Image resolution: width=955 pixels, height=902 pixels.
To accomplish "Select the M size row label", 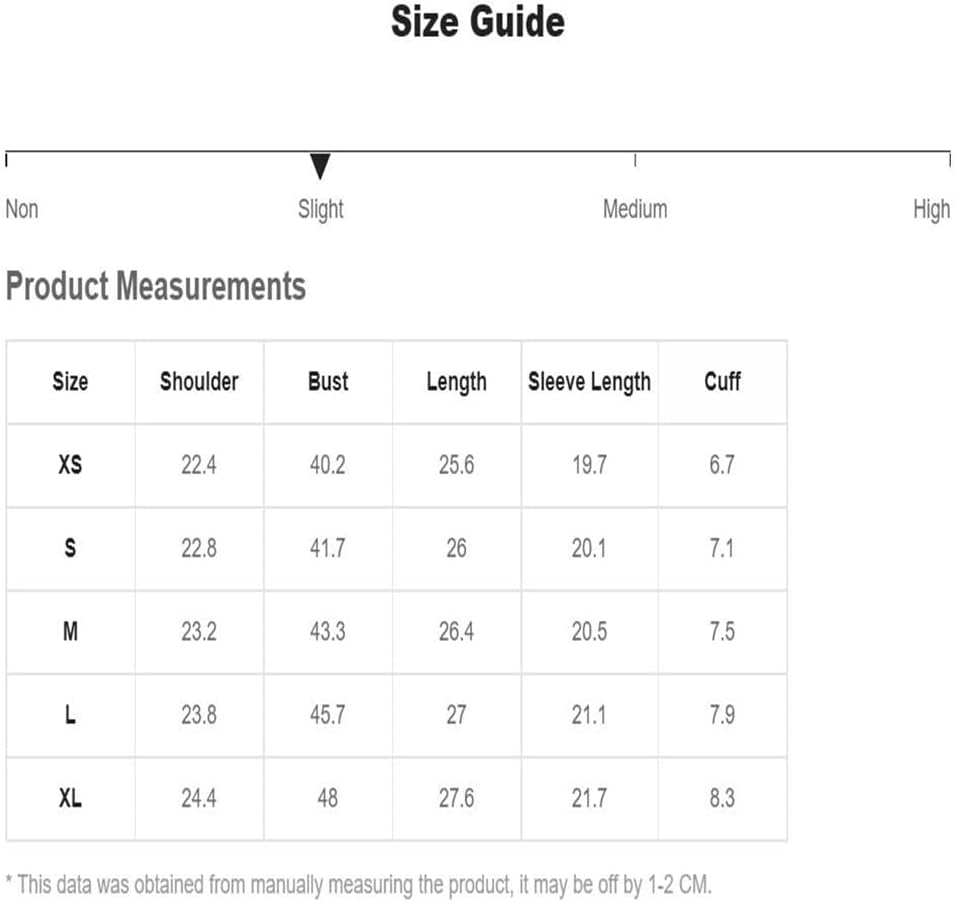I will (x=70, y=632).
